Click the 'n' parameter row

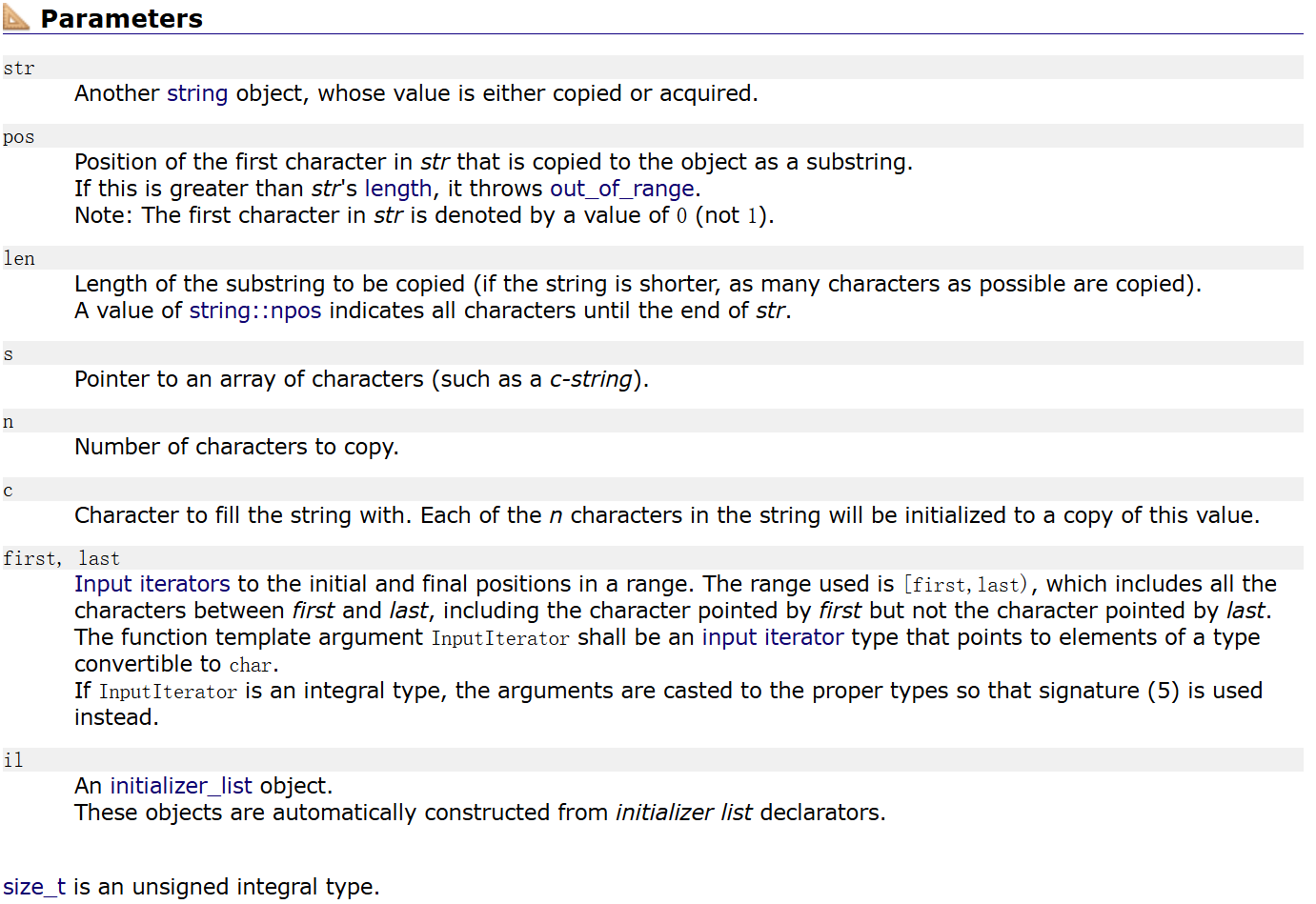coord(653,421)
